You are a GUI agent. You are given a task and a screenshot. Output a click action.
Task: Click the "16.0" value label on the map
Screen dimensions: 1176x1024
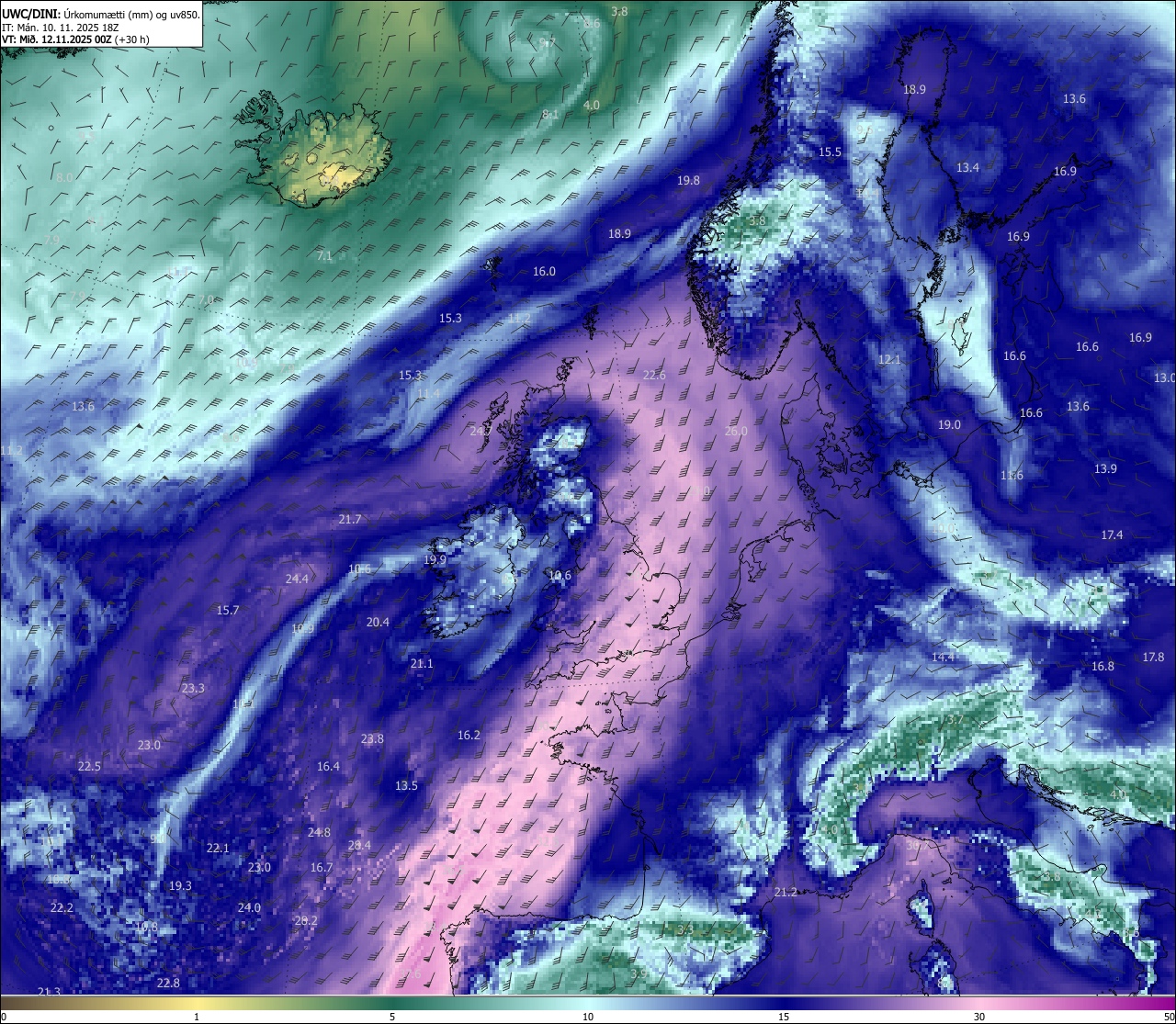544,272
